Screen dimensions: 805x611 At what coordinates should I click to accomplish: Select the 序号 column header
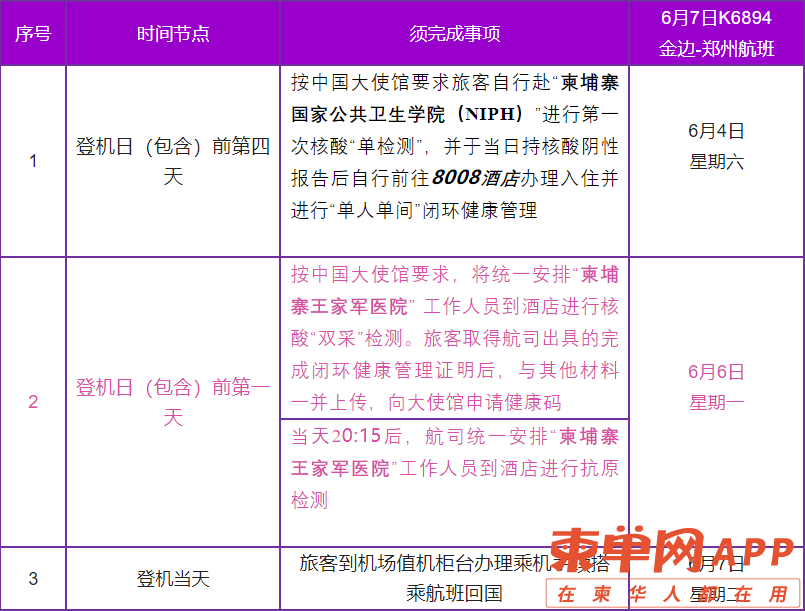(33, 34)
